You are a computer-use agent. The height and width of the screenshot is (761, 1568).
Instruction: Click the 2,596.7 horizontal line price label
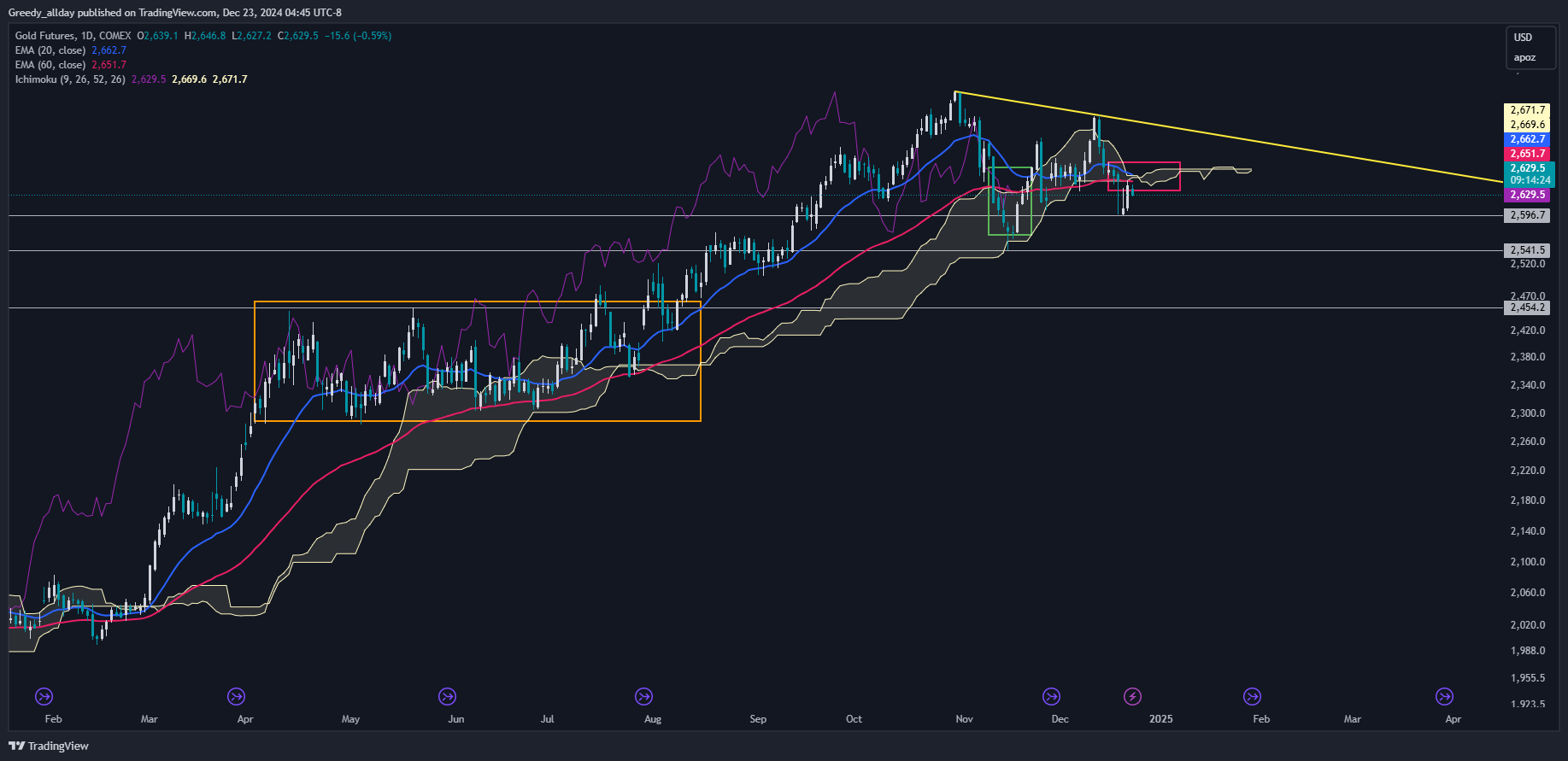(x=1526, y=215)
